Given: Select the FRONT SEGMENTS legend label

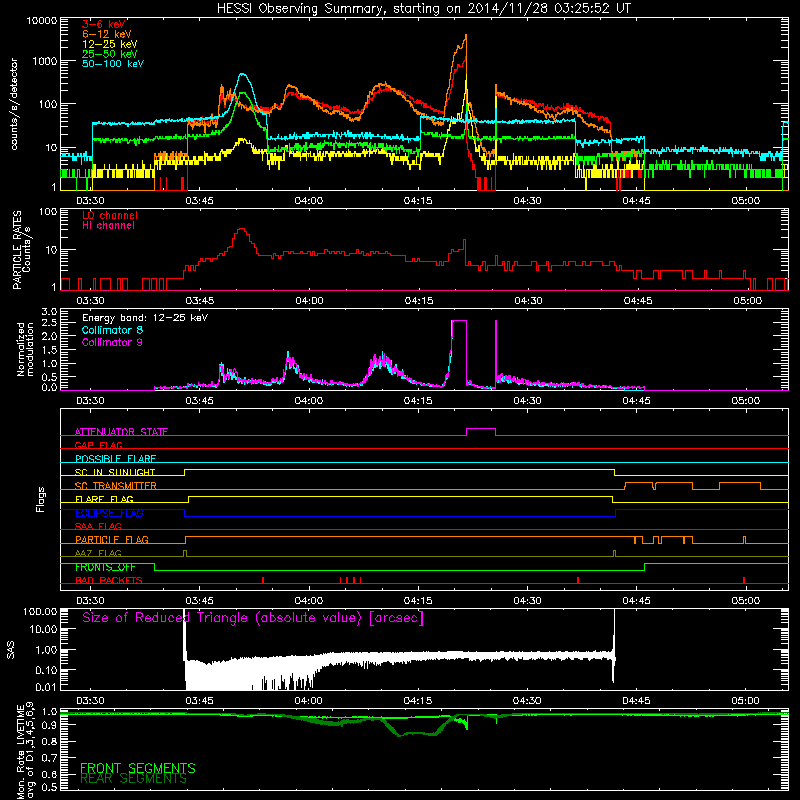Looking at the screenshot, I should coord(138,768).
